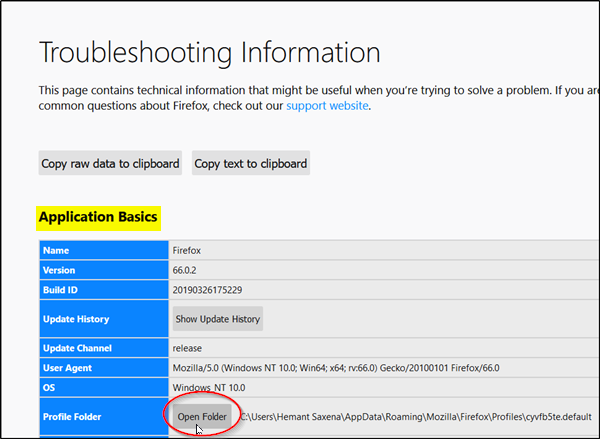Screen dimensions: 600x439
Task: Click the Name row header cell
Action: 102,250
